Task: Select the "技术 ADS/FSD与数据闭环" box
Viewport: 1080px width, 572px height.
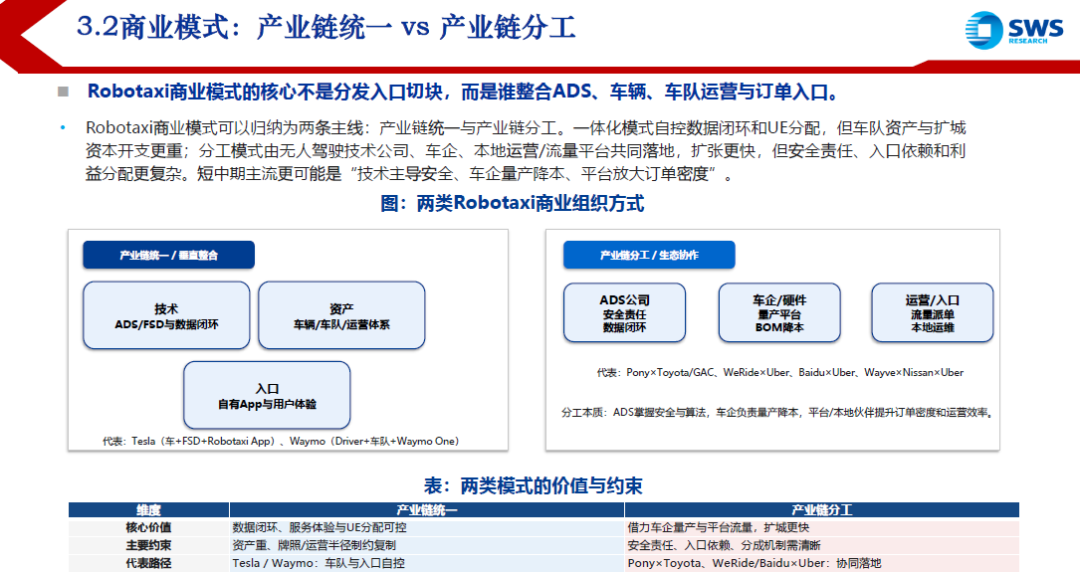Action: pos(167,316)
